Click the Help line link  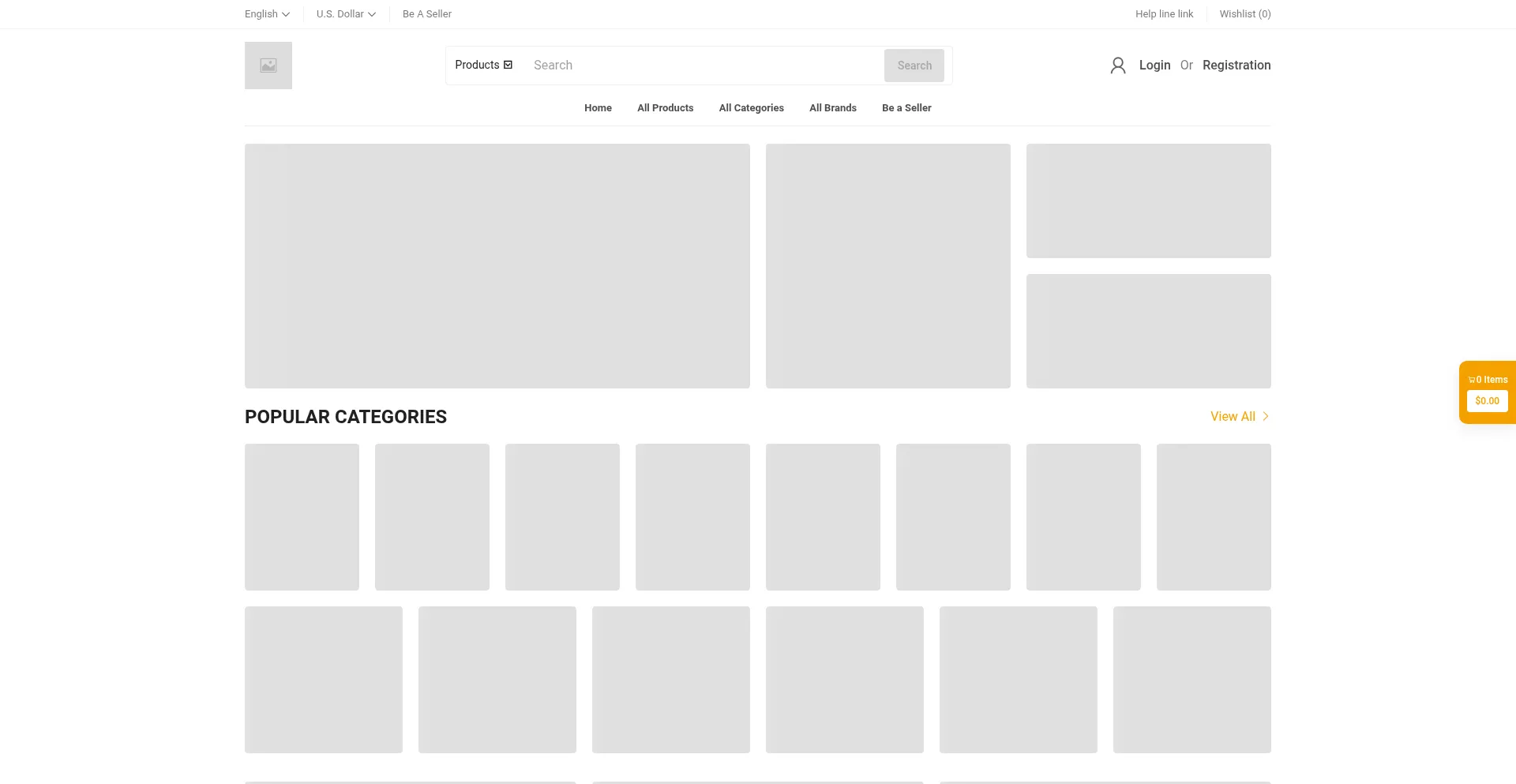tap(1164, 14)
